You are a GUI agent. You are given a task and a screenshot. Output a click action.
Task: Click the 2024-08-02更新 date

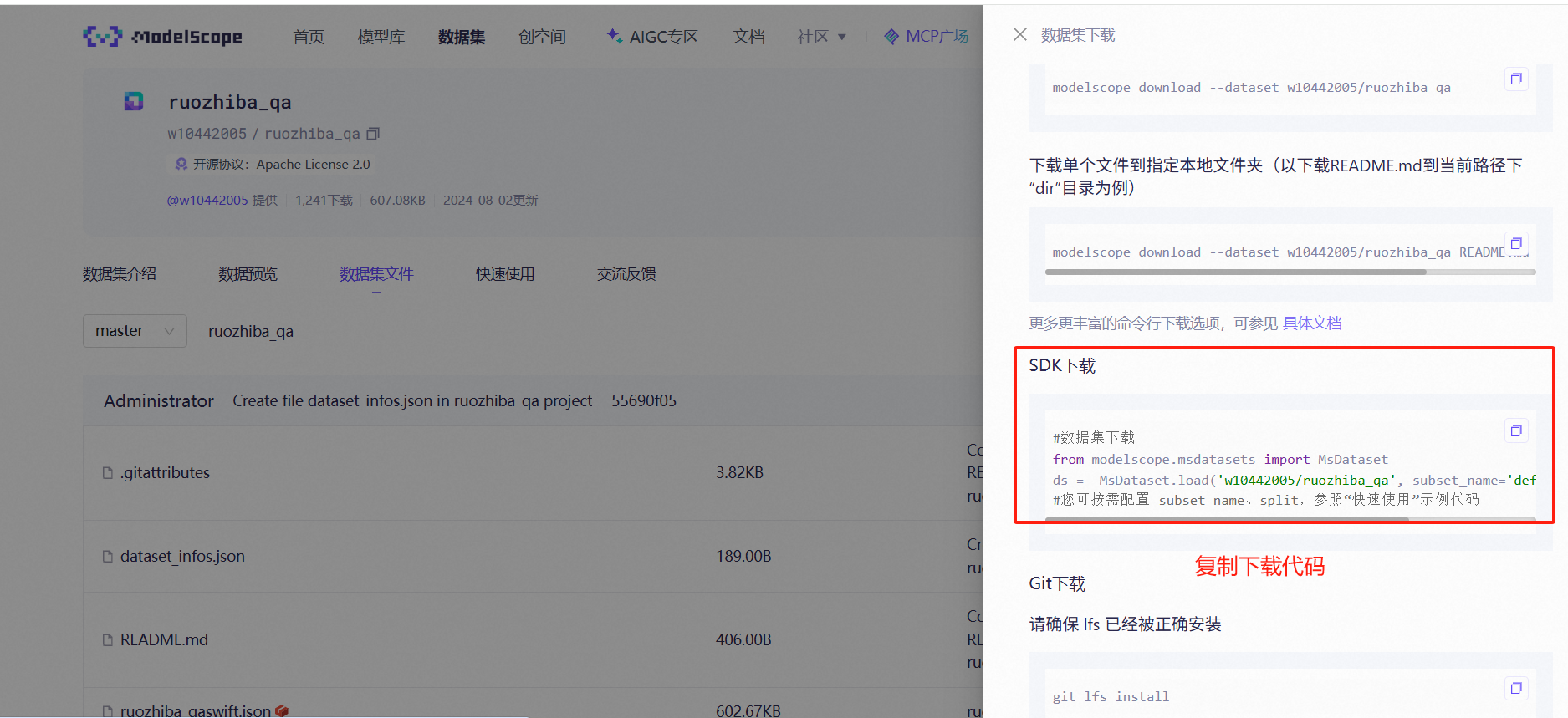click(491, 201)
